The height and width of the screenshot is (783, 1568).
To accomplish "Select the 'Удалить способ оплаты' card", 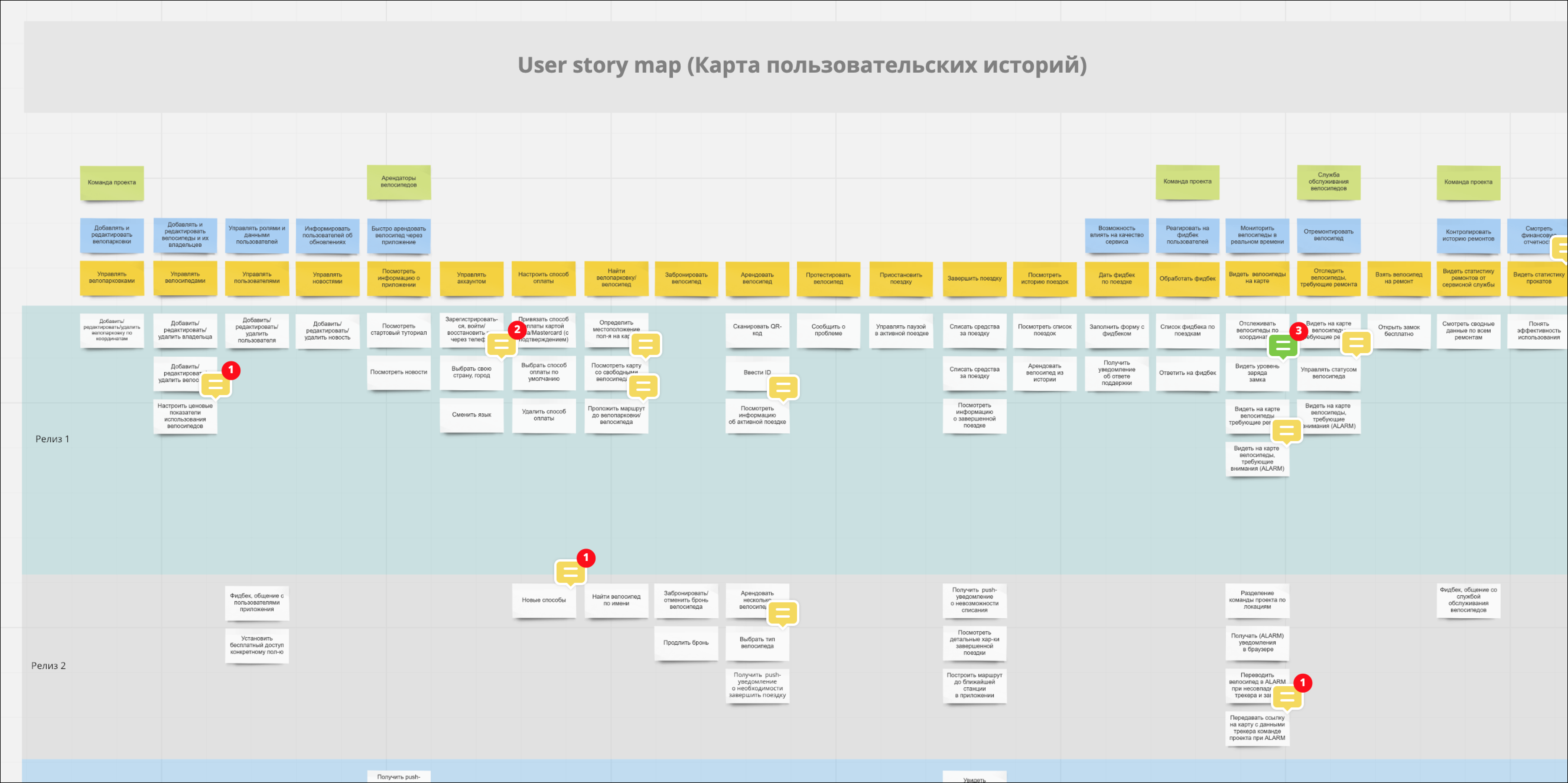I will point(544,415).
